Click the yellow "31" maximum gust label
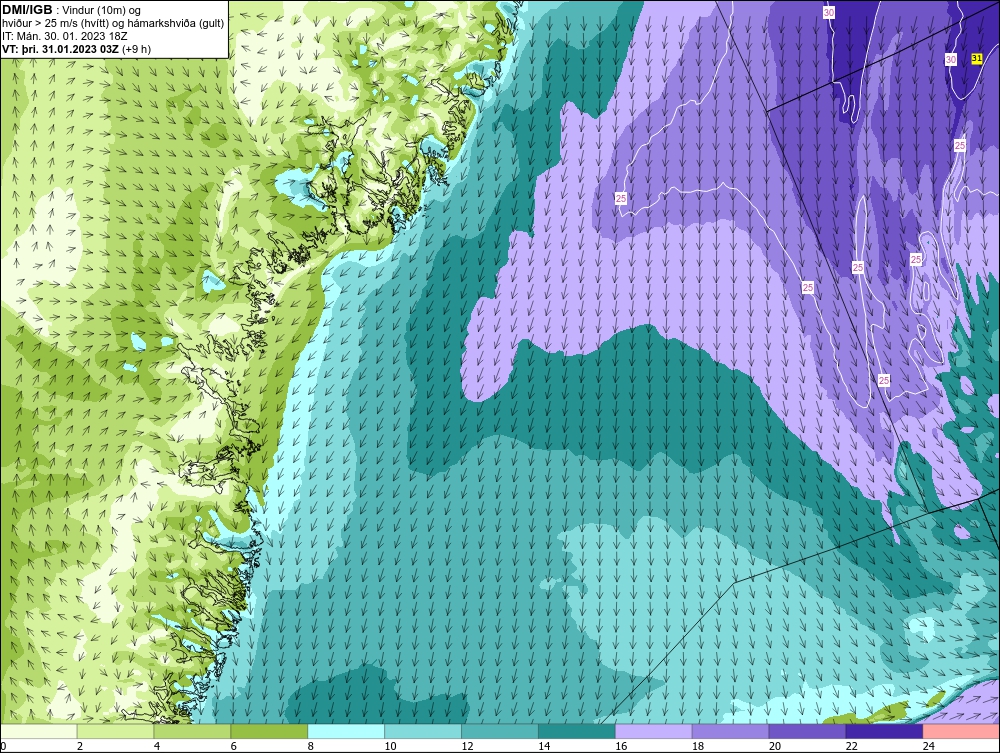 (x=976, y=59)
